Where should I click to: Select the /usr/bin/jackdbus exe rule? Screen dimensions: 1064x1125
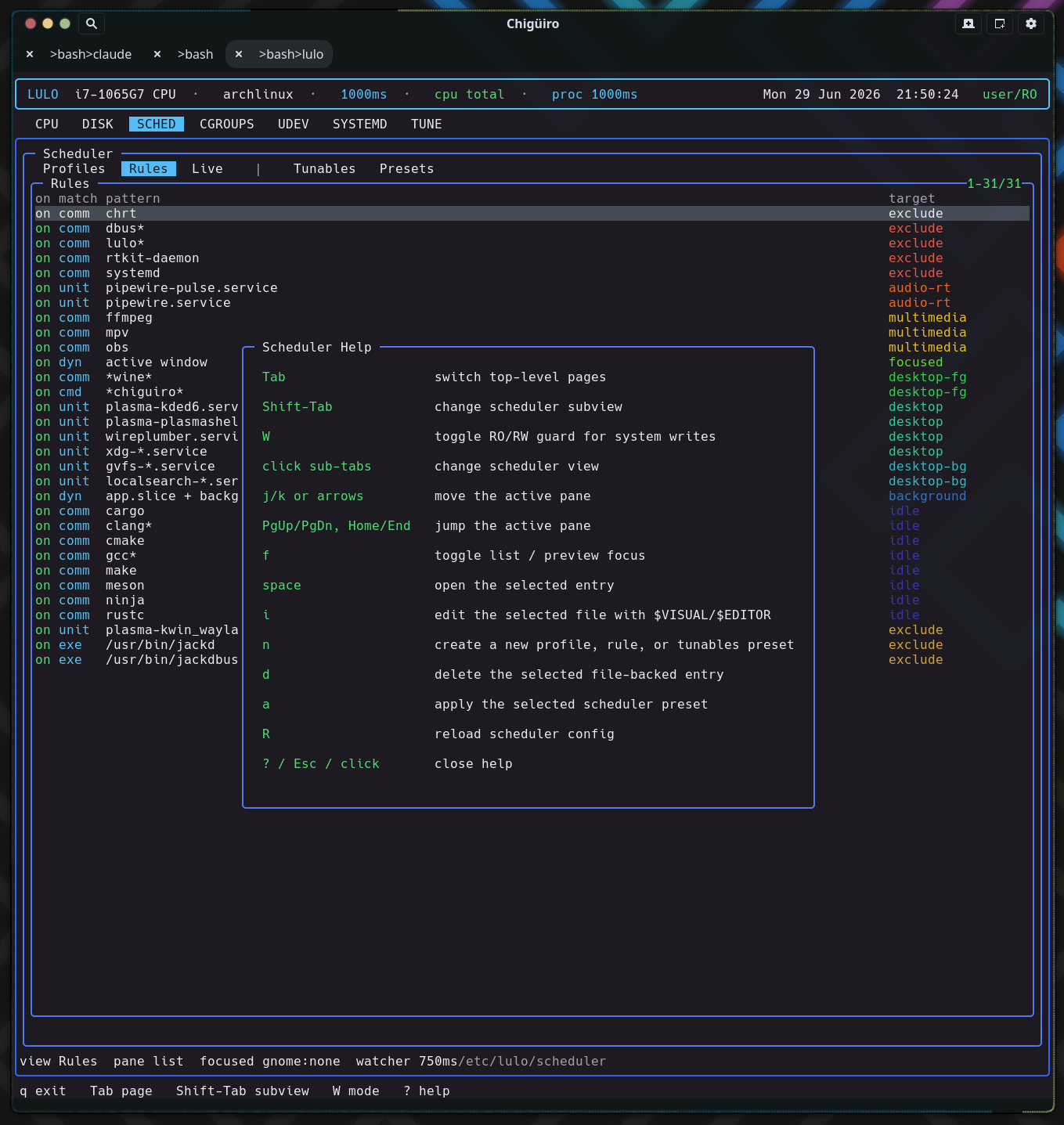(137, 659)
